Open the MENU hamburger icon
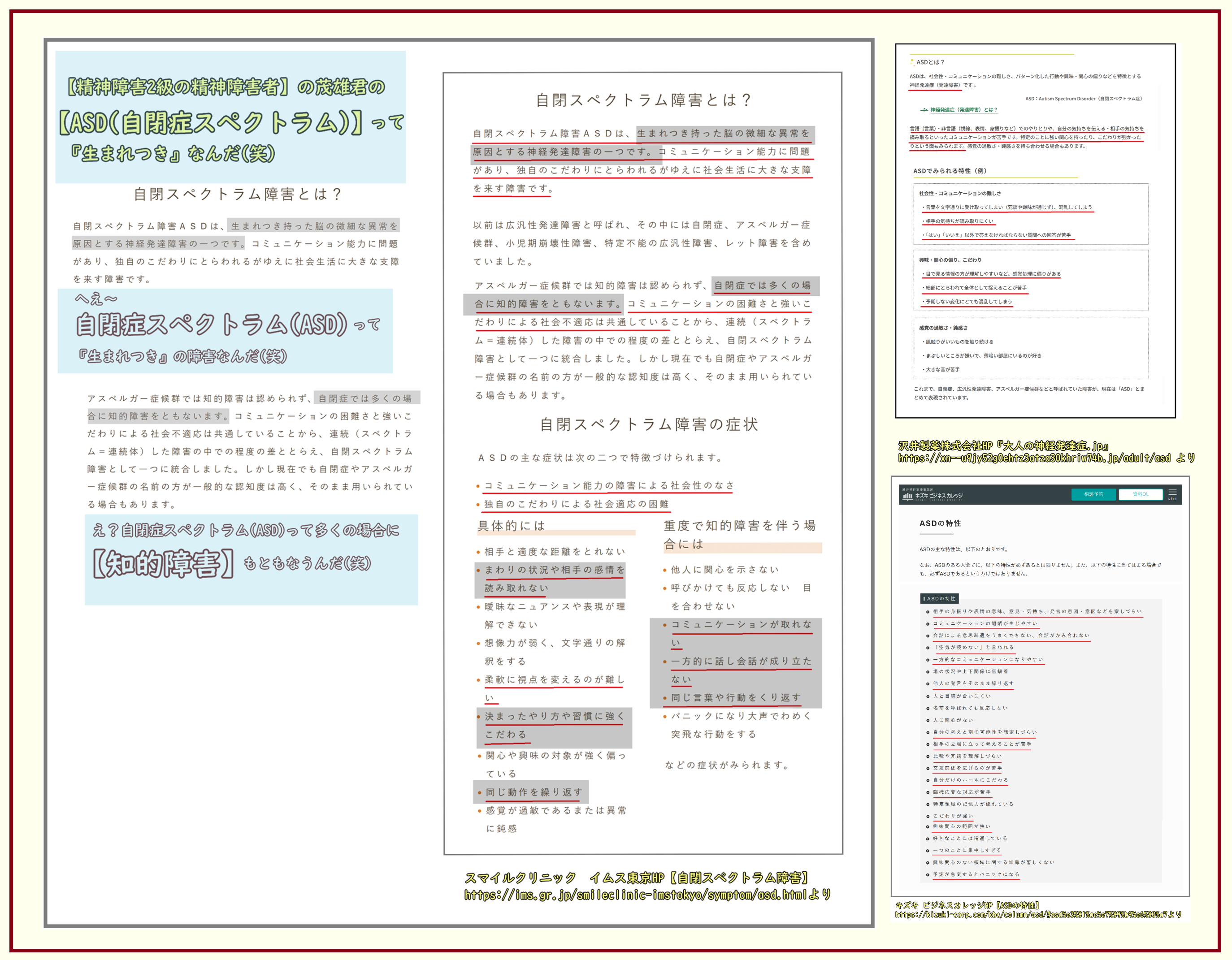 (x=1172, y=493)
